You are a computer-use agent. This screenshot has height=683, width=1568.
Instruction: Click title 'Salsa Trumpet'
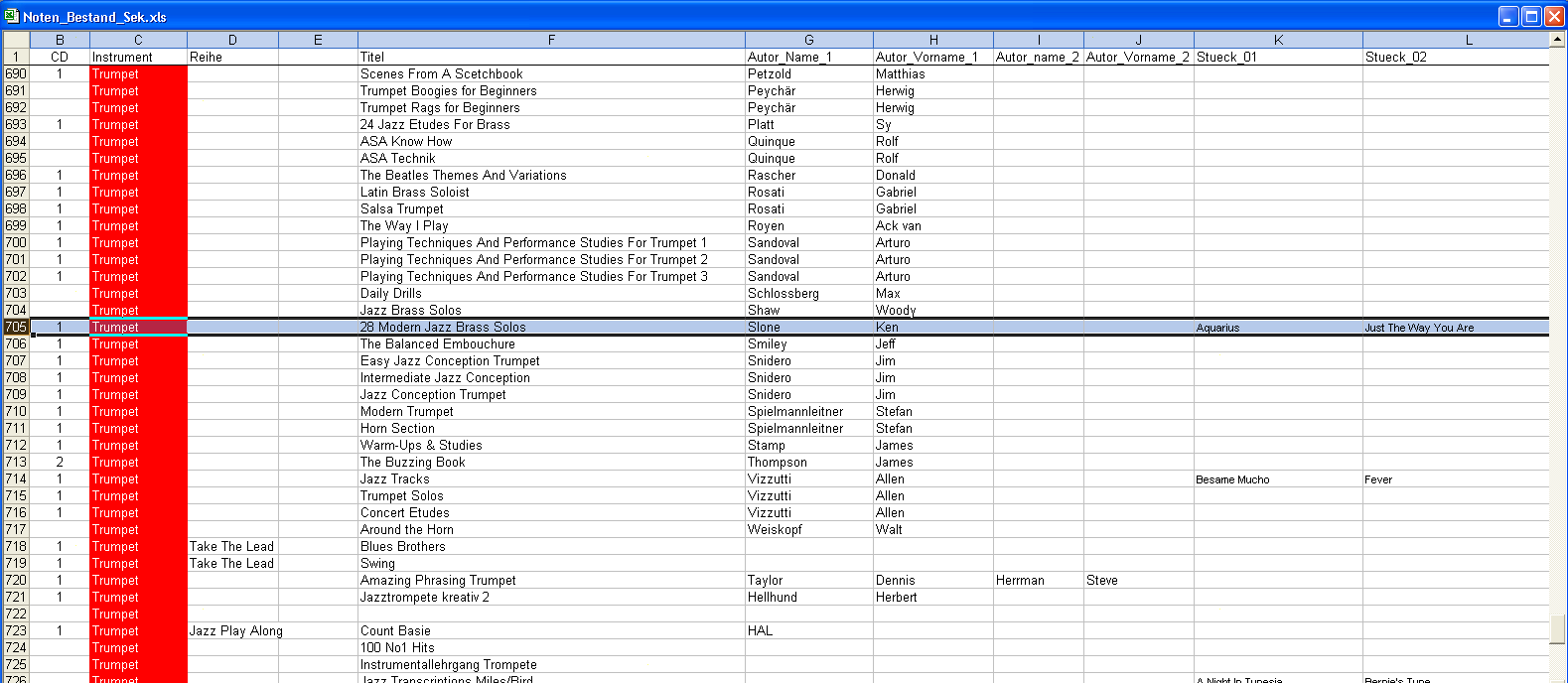click(401, 208)
